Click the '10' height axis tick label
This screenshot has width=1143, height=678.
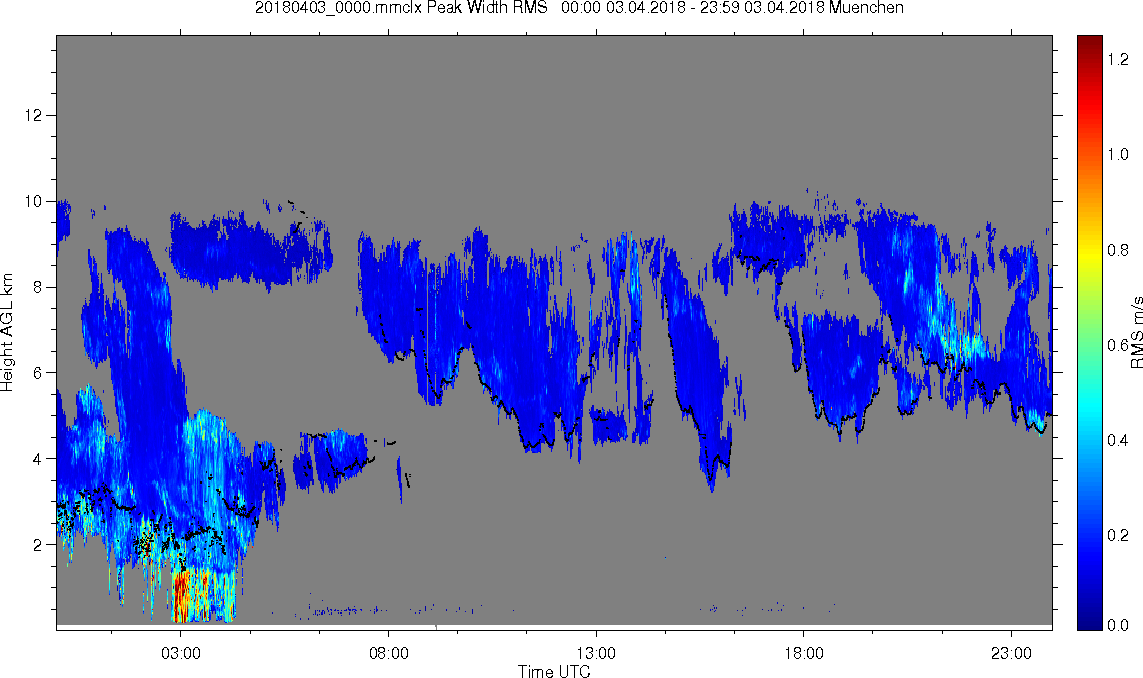click(x=34, y=201)
